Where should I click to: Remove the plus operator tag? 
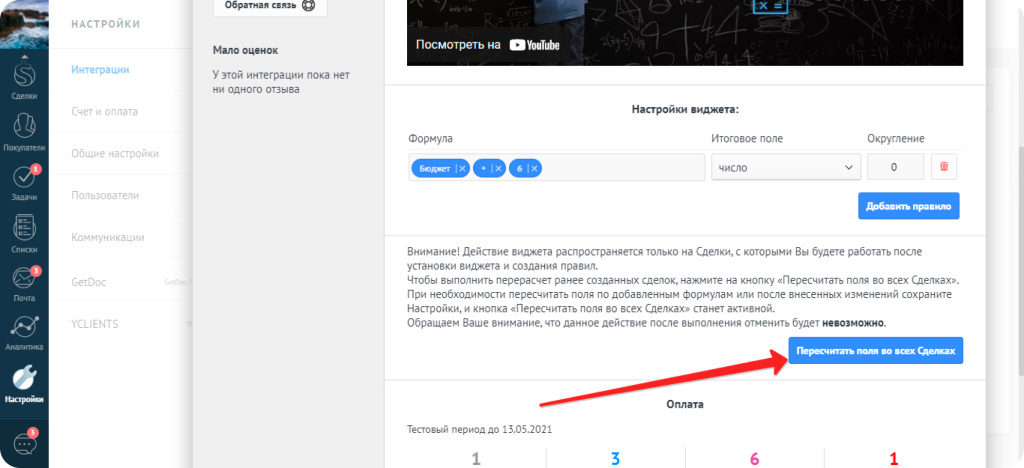pos(498,169)
